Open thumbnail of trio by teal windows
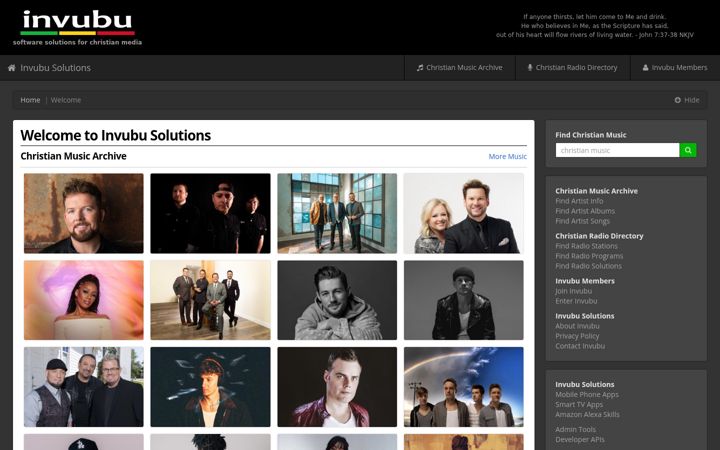 (337, 213)
